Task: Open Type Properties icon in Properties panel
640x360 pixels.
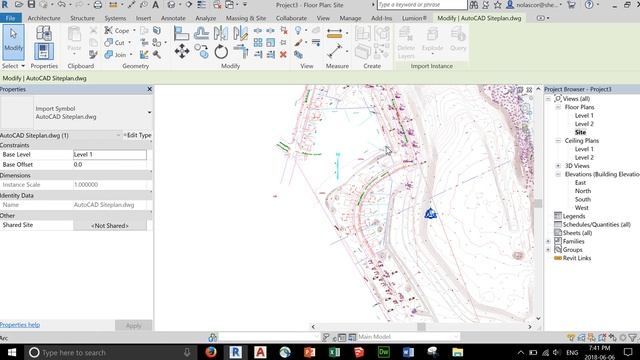Action: [44, 33]
